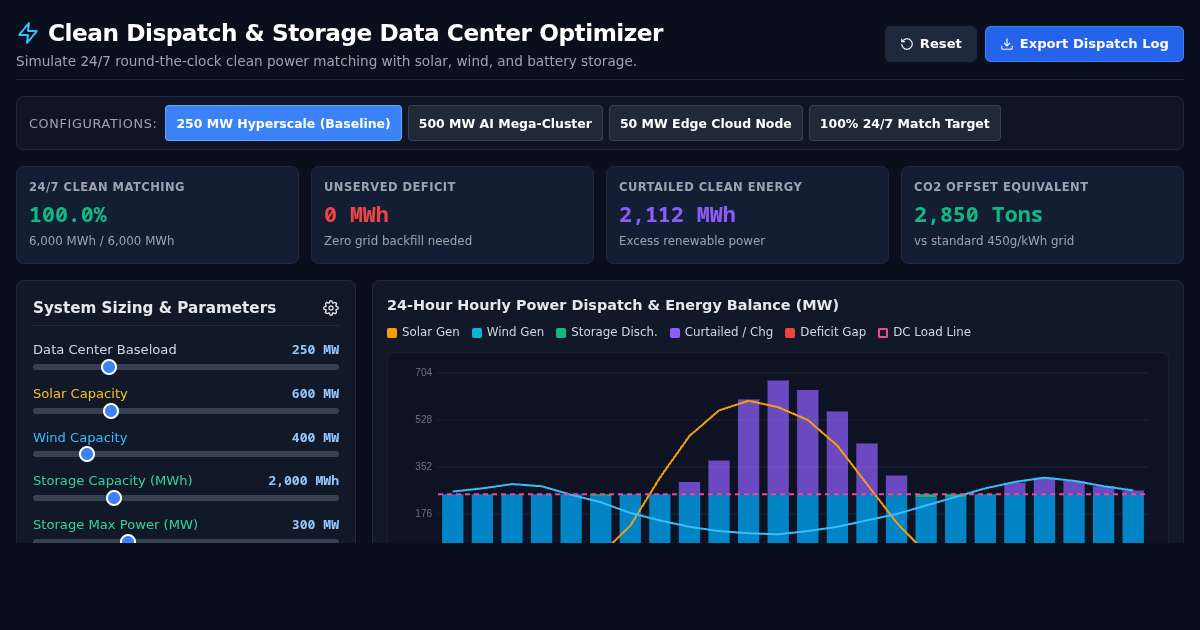The image size is (1200, 630).
Task: Click the 2,112 MWh curtailed energy value
Action: (677, 215)
